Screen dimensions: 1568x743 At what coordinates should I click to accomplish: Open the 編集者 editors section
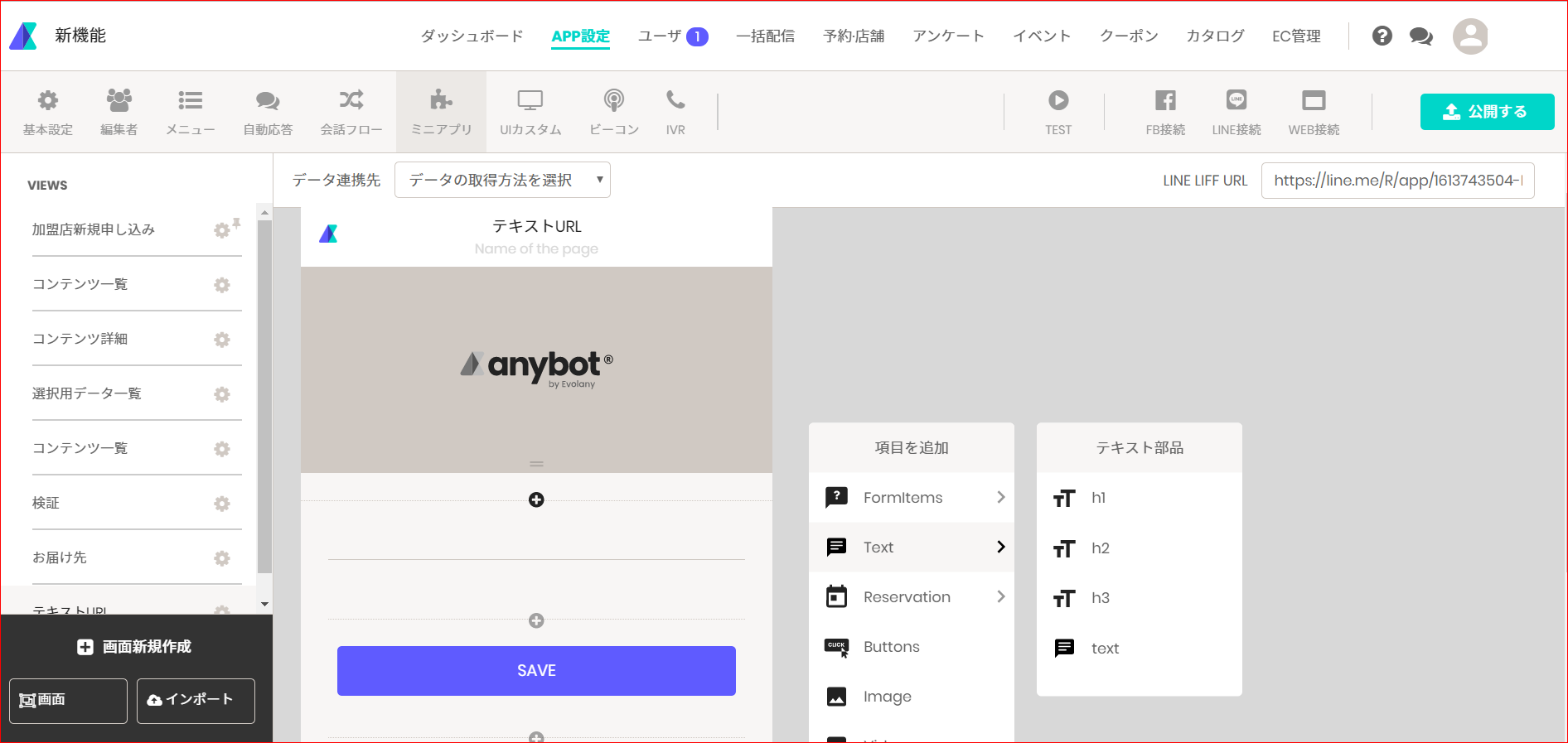point(119,112)
